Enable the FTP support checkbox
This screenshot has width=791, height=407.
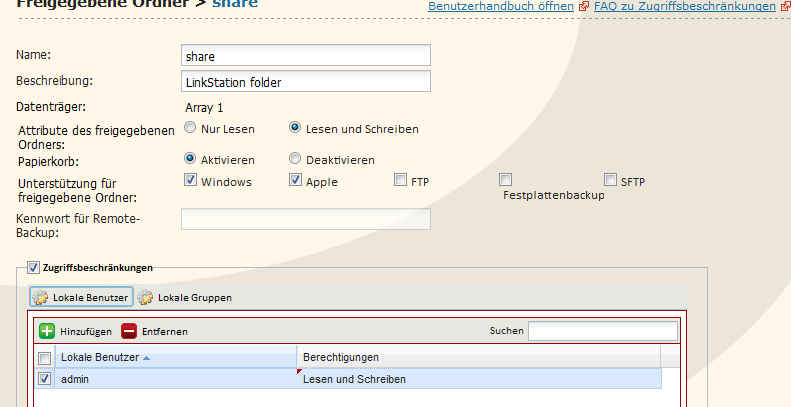pyautogui.click(x=400, y=181)
